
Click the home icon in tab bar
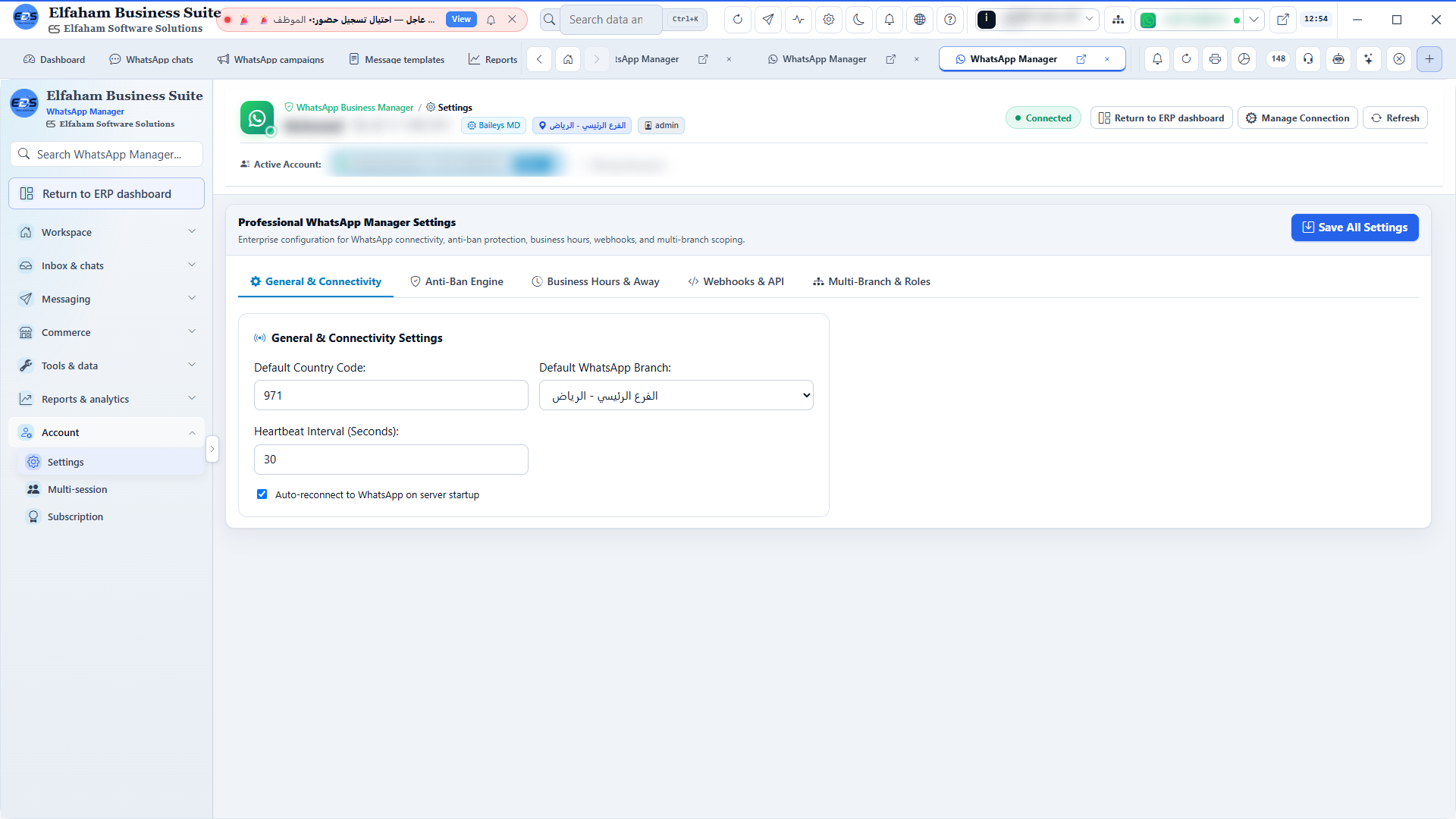pos(568,59)
